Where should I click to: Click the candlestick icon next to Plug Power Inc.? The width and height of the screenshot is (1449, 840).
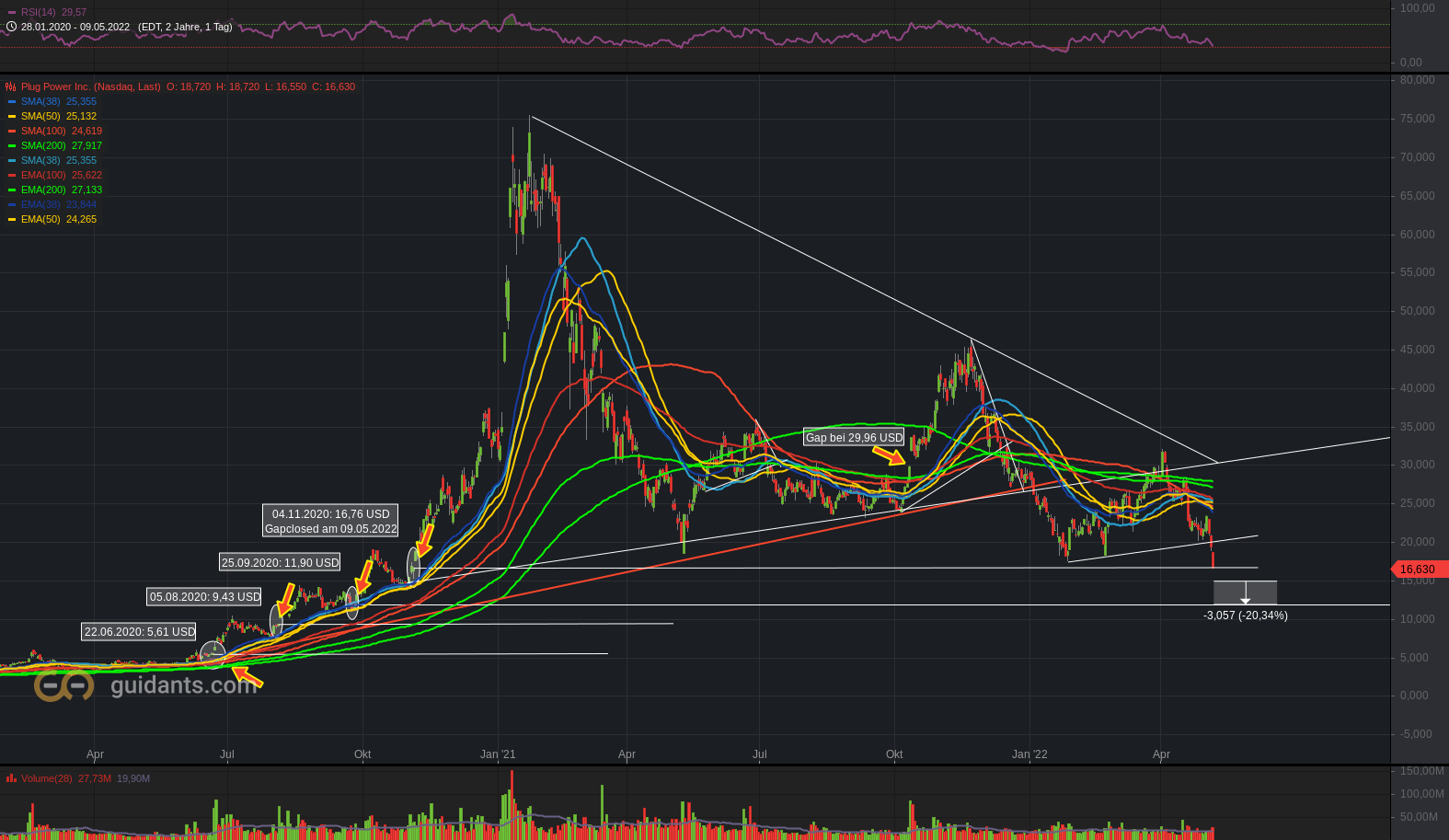pos(11,86)
